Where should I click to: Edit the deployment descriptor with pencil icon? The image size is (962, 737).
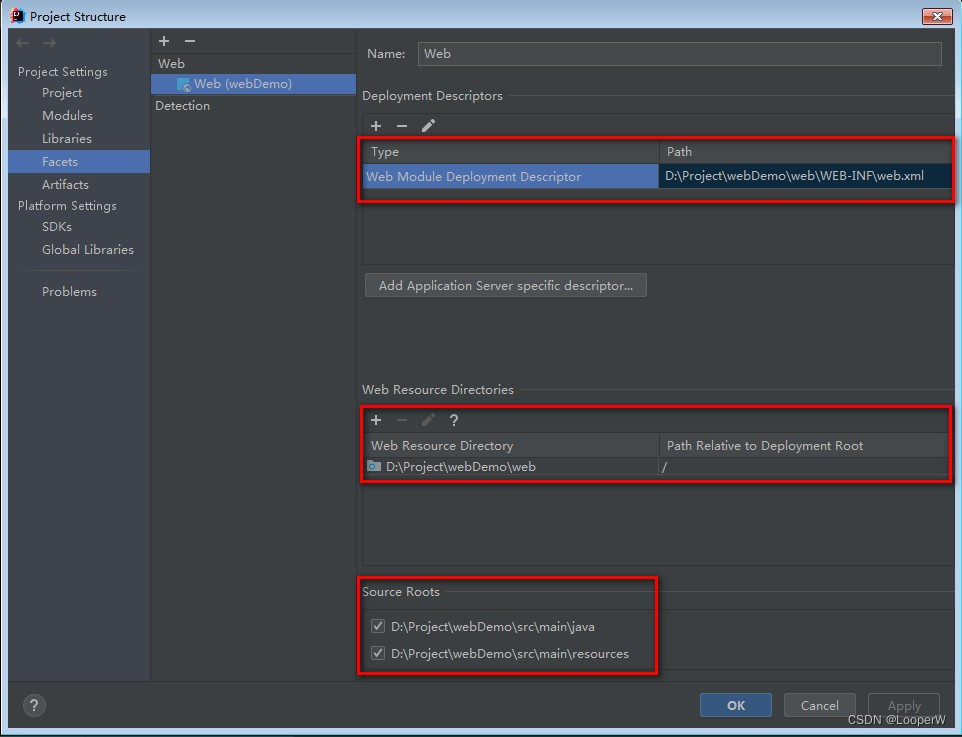pyautogui.click(x=428, y=126)
